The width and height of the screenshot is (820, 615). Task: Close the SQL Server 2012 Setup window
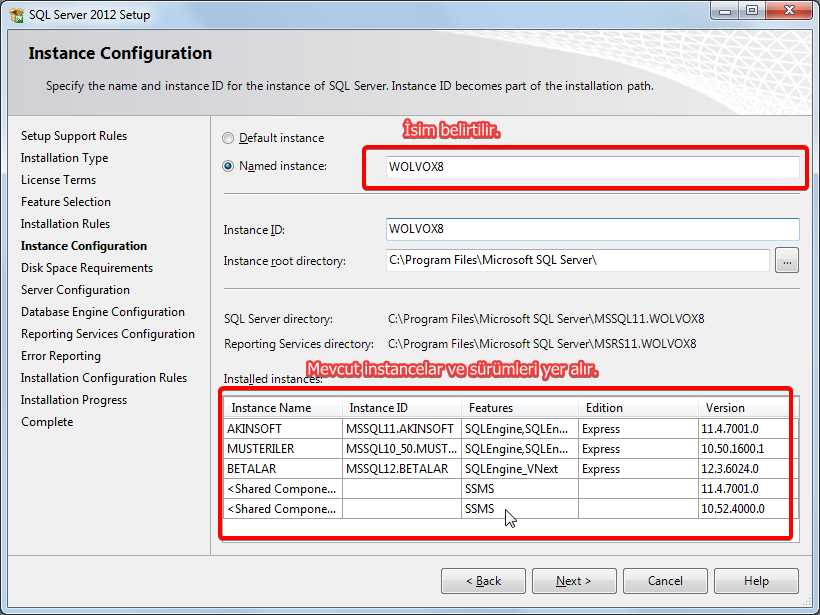pos(790,10)
